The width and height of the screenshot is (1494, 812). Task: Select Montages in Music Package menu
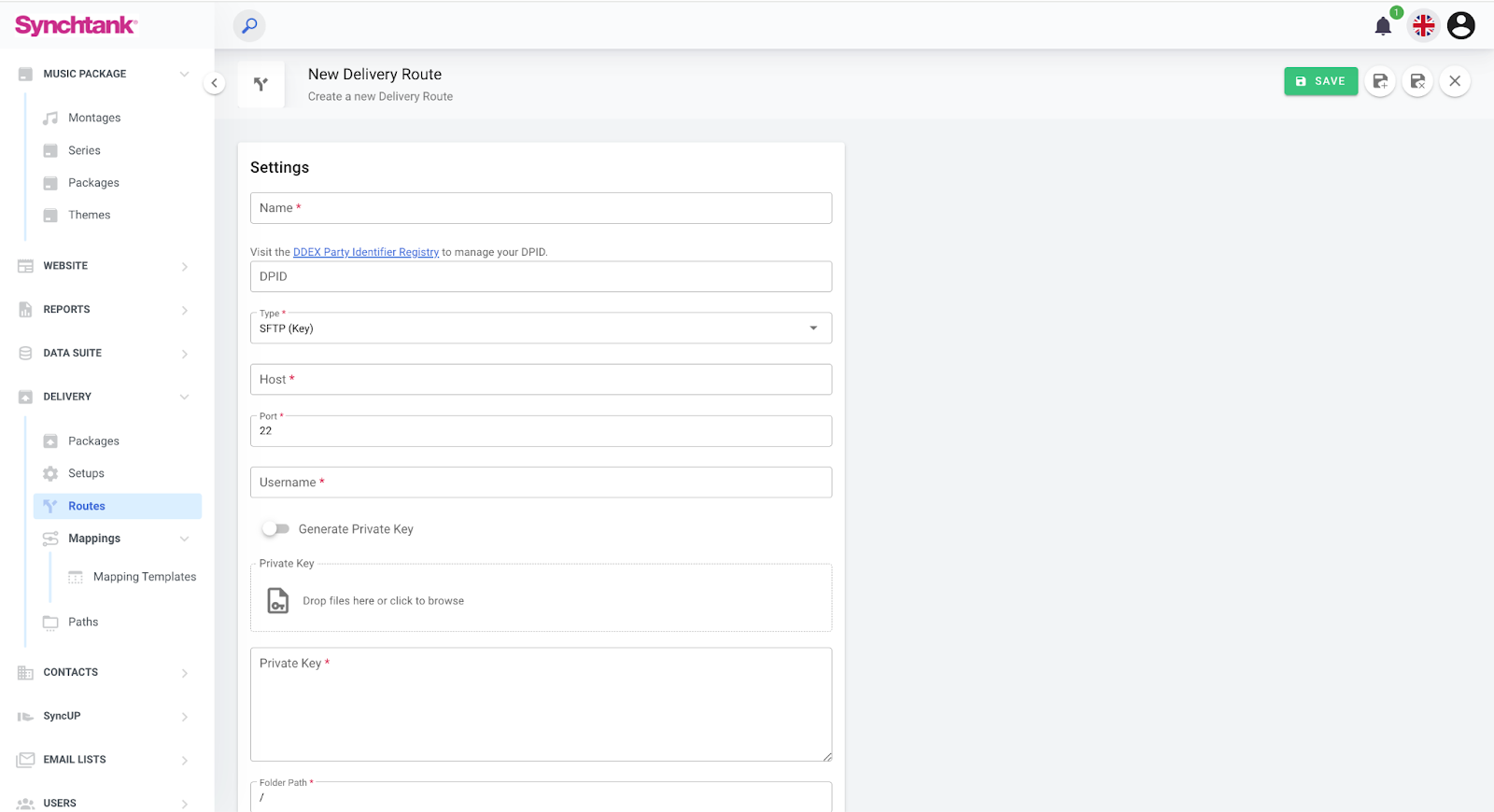click(94, 118)
